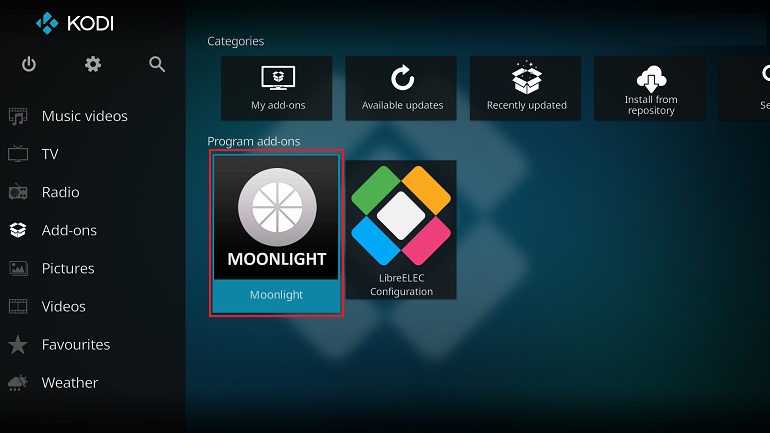The image size is (770, 433).
Task: Open the Recently updated category
Action: click(x=525, y=88)
